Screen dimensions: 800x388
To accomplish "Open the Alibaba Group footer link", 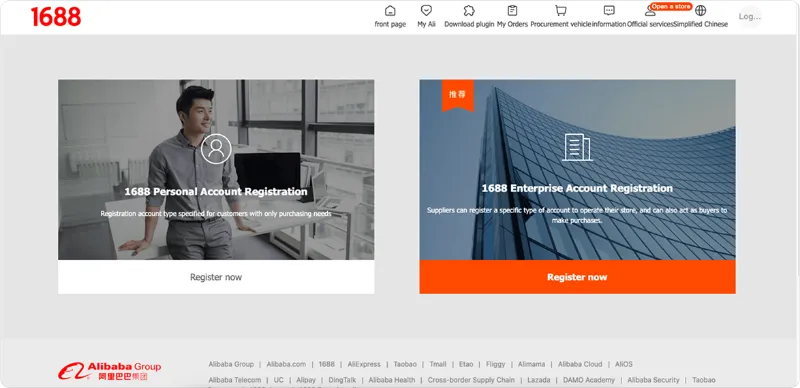I will (231, 364).
